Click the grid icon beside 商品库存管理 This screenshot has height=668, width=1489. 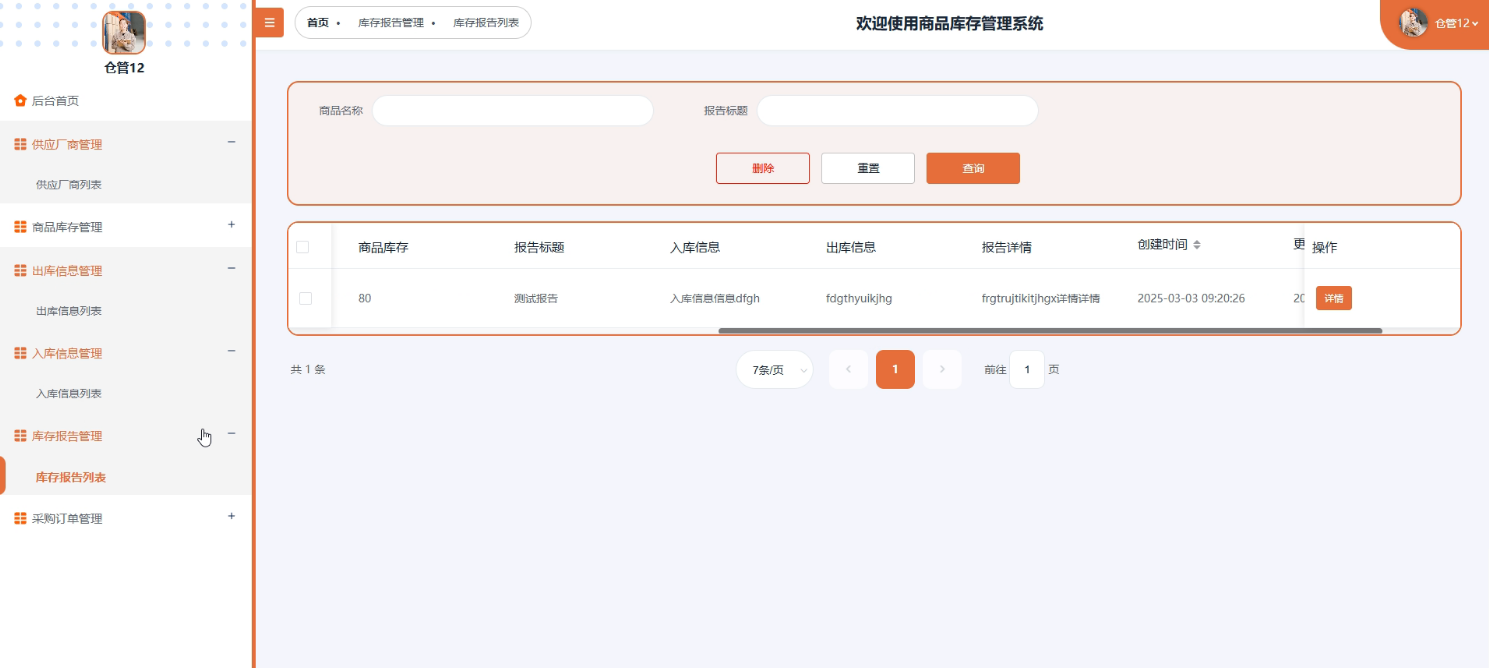(20, 227)
